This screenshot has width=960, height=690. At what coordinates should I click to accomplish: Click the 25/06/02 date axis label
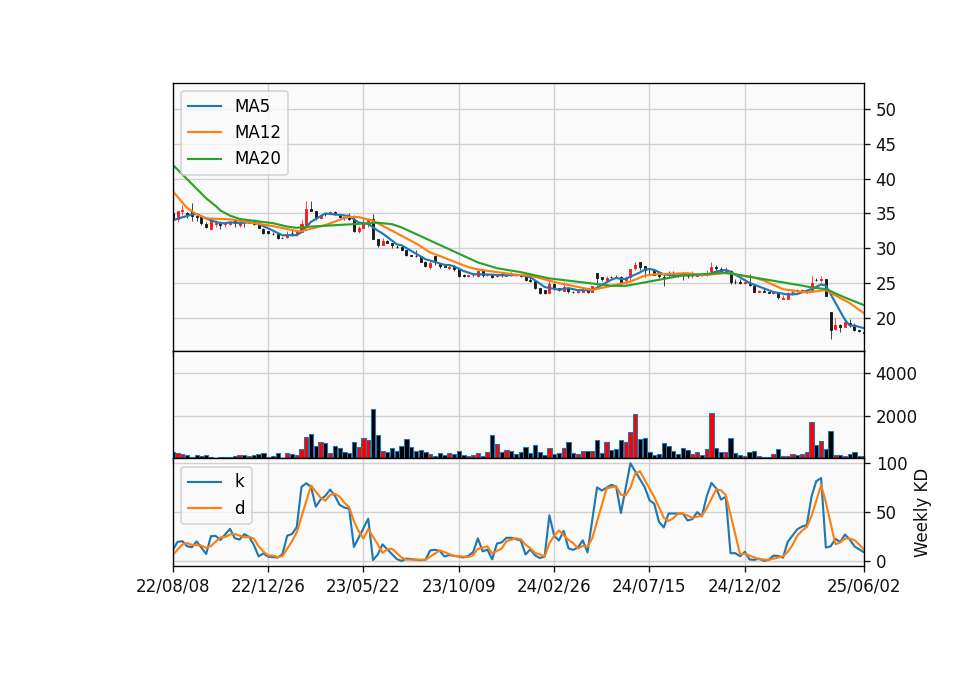pos(864,586)
